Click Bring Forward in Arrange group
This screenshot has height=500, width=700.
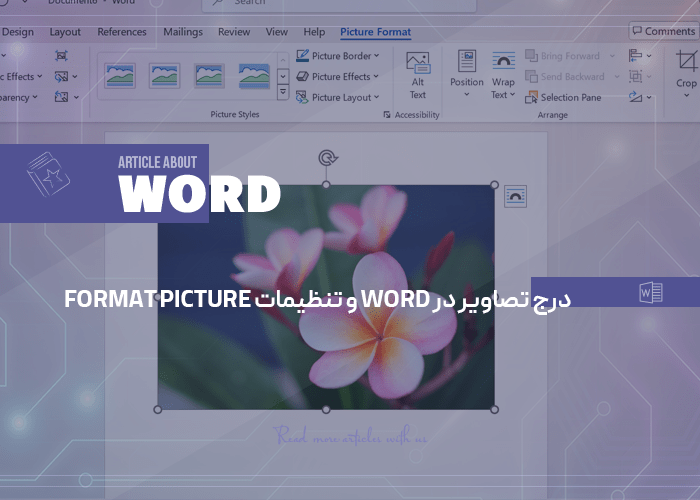click(562, 56)
